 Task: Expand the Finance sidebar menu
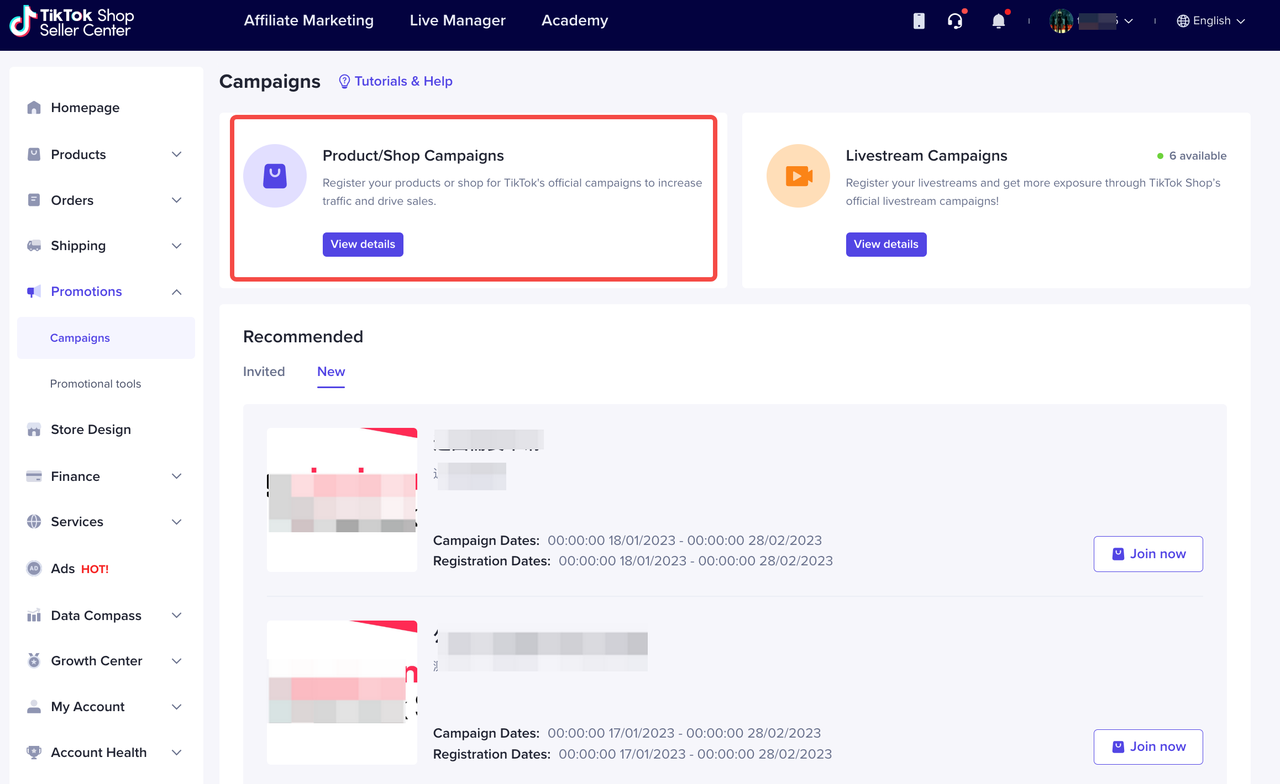pos(177,476)
